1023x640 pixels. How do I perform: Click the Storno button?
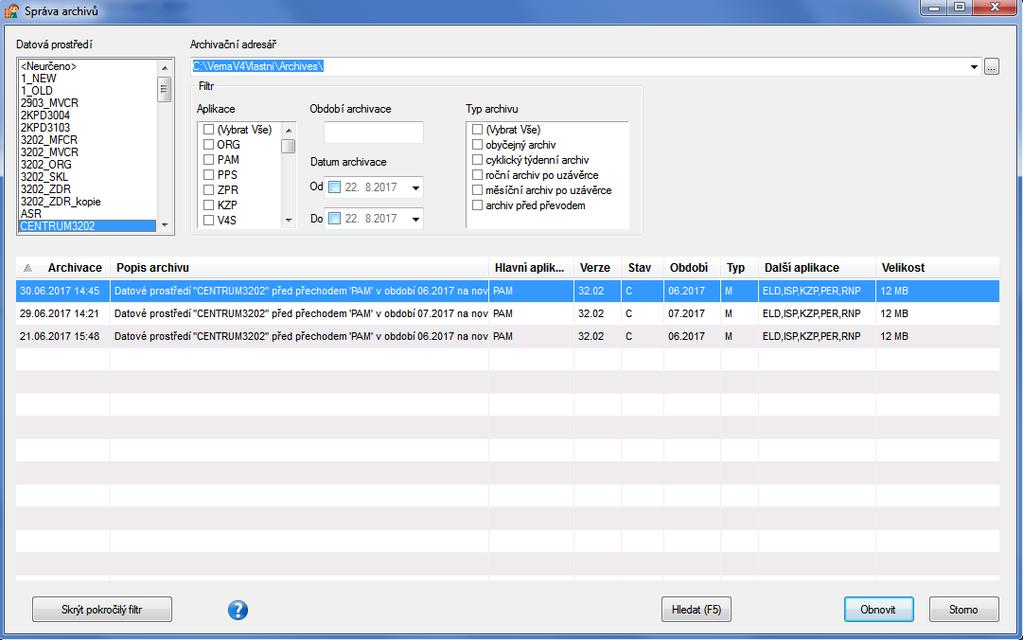[x=964, y=609]
